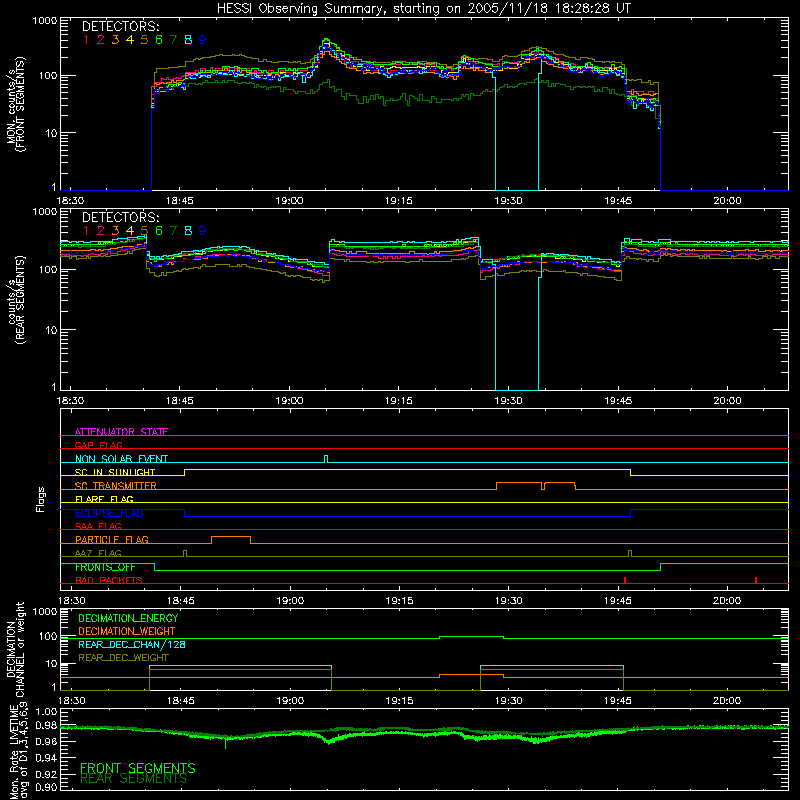800x800 pixels.
Task: Select detector 4 in front segments legend
Action: 130,40
